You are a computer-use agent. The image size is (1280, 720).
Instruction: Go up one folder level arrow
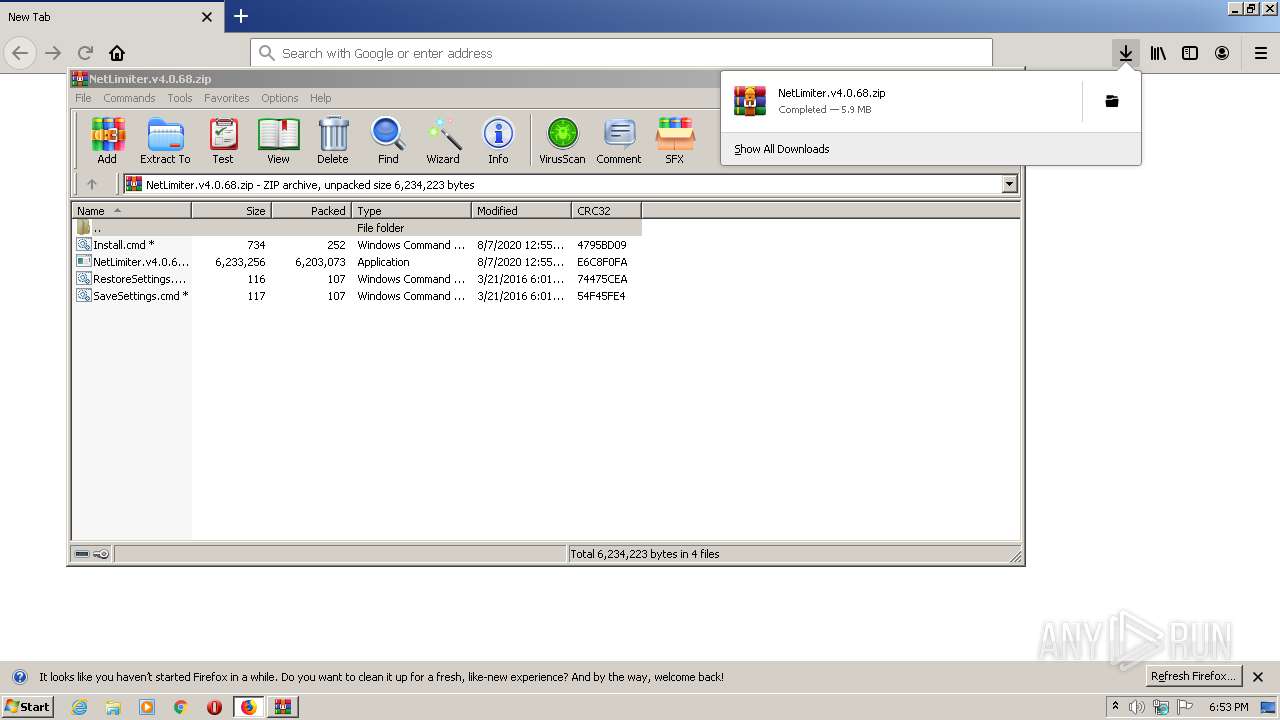tap(92, 184)
